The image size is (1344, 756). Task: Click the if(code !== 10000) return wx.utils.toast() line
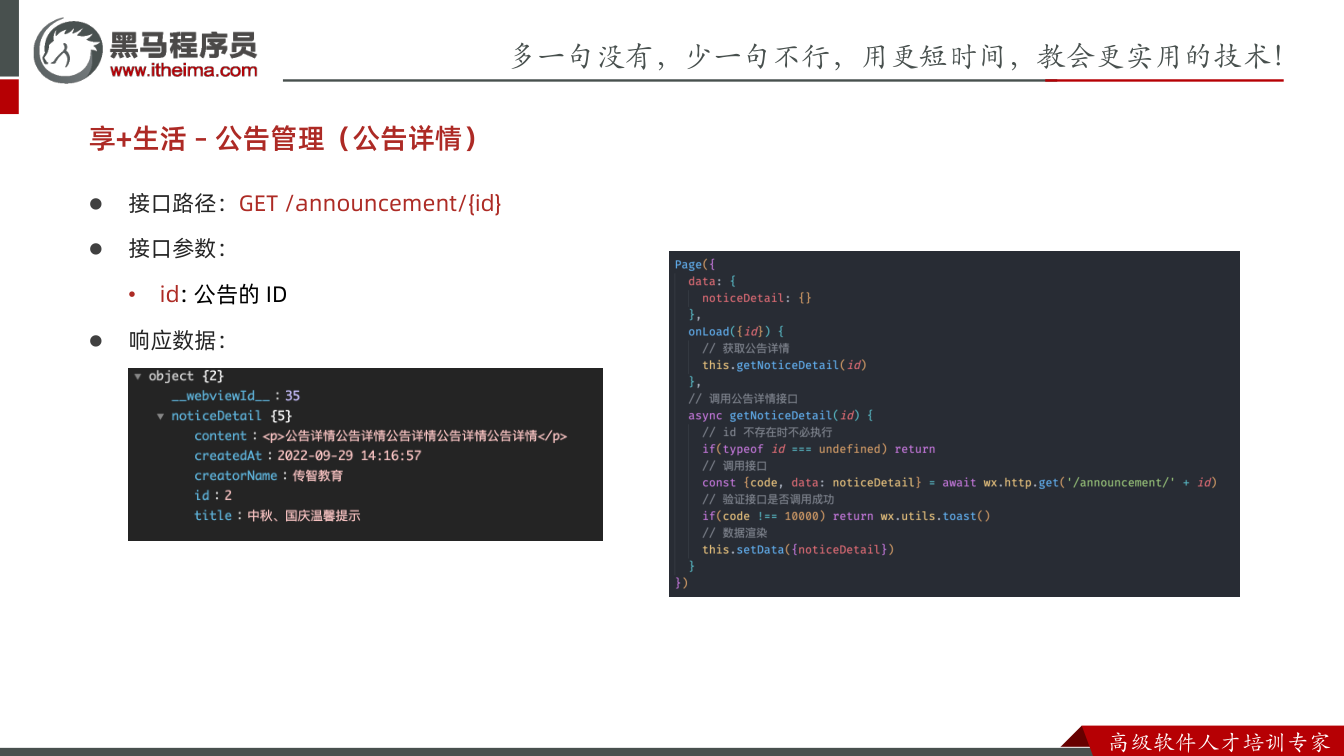coord(846,516)
